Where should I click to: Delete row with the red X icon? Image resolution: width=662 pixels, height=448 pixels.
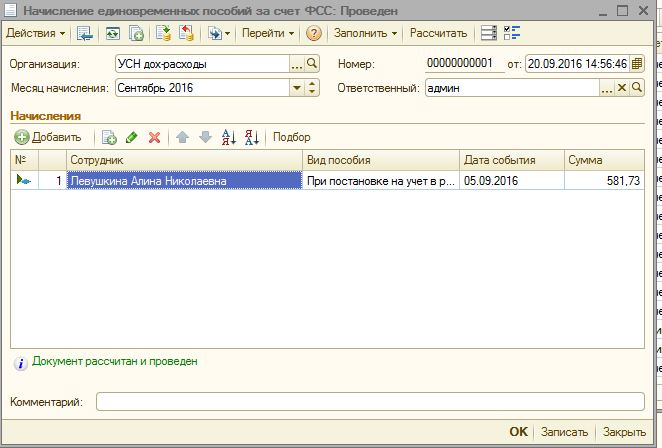pyautogui.click(x=154, y=137)
